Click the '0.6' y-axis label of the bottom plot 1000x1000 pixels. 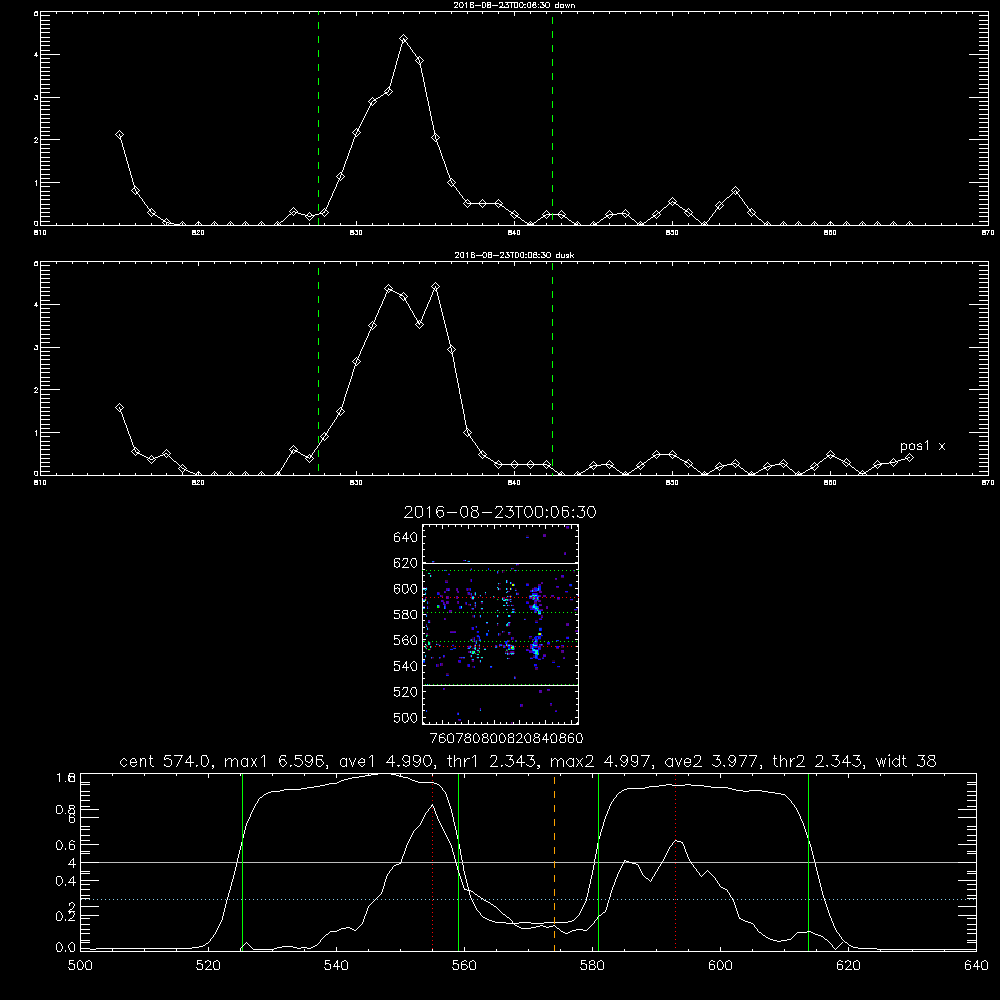[x=66, y=845]
